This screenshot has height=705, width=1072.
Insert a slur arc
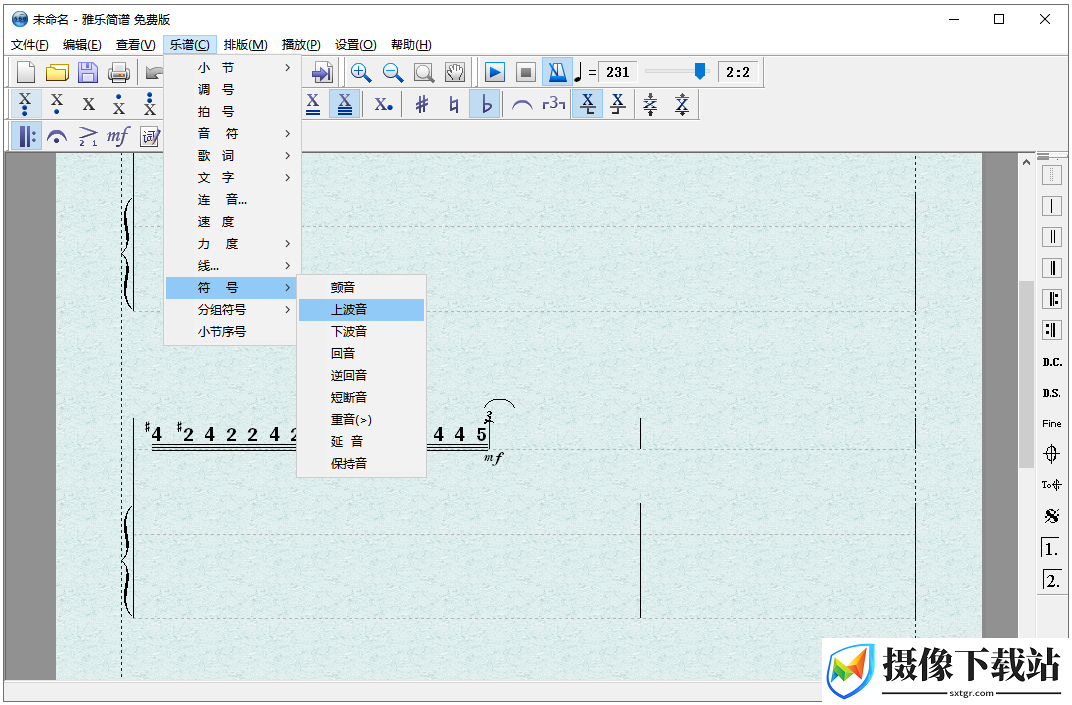tap(522, 104)
